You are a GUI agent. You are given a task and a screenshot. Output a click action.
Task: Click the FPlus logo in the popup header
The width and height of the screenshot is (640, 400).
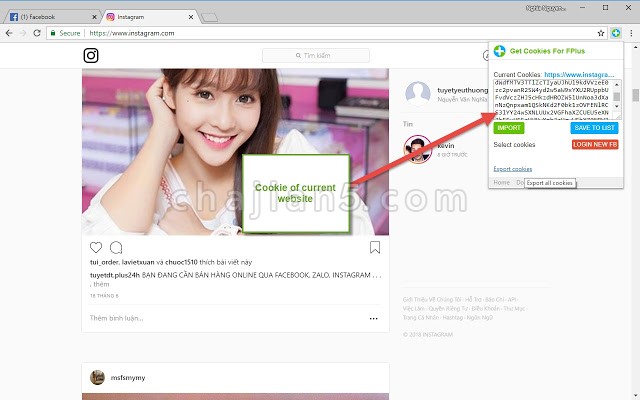tap(500, 51)
